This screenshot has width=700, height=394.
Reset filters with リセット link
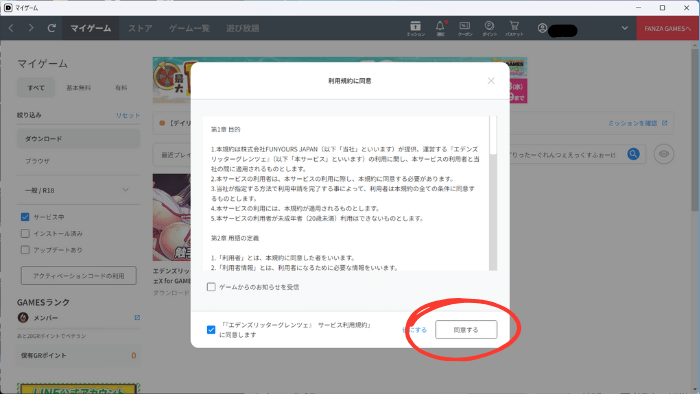tap(128, 115)
